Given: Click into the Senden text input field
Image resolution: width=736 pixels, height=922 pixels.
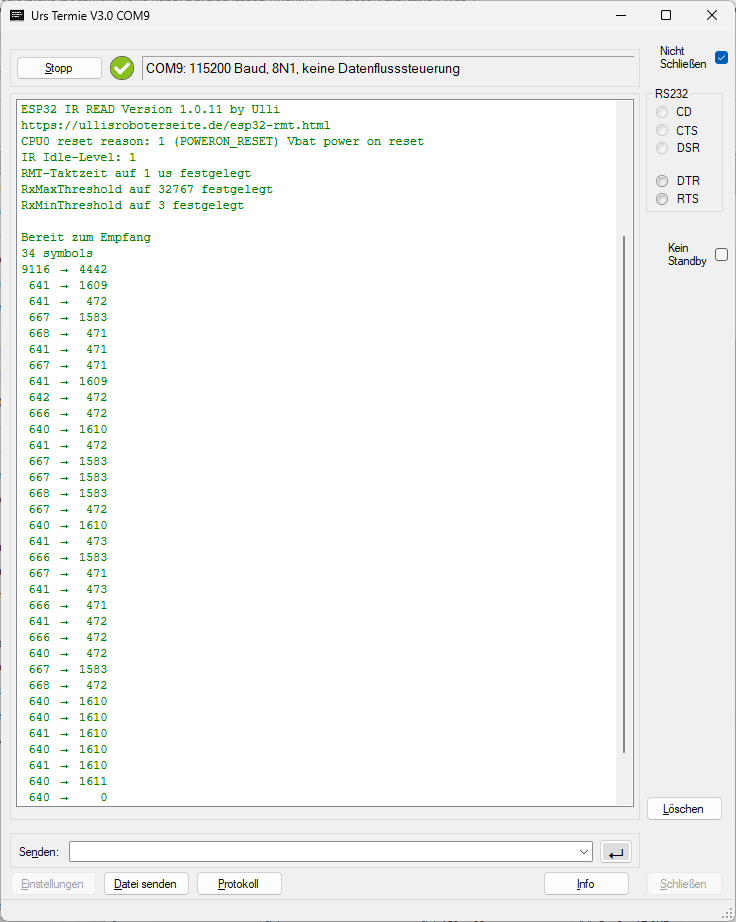Looking at the screenshot, I should [x=322, y=852].
